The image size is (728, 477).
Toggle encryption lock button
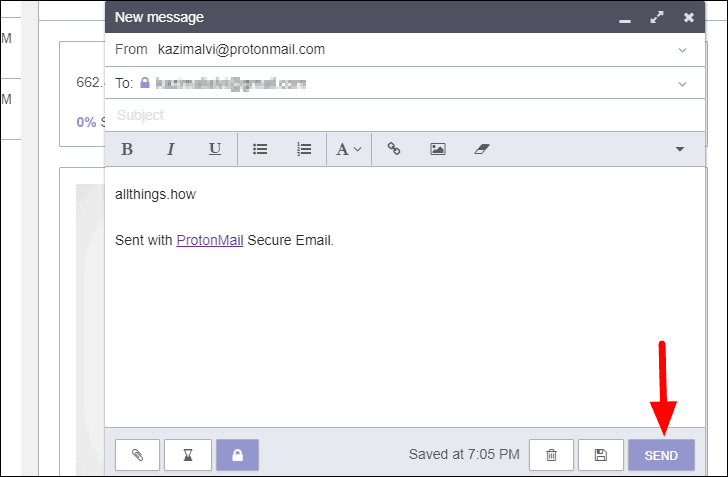click(237, 455)
